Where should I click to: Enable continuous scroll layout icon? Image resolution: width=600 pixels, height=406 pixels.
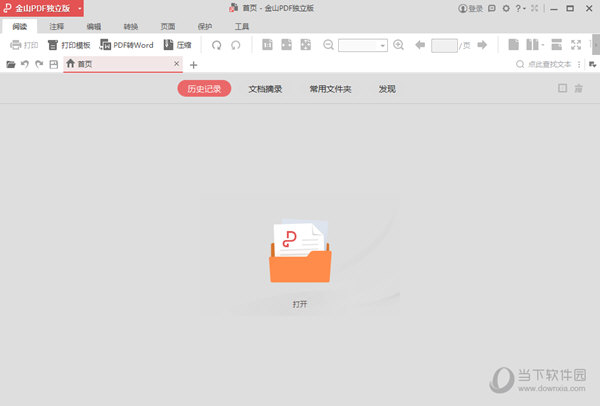pos(557,45)
